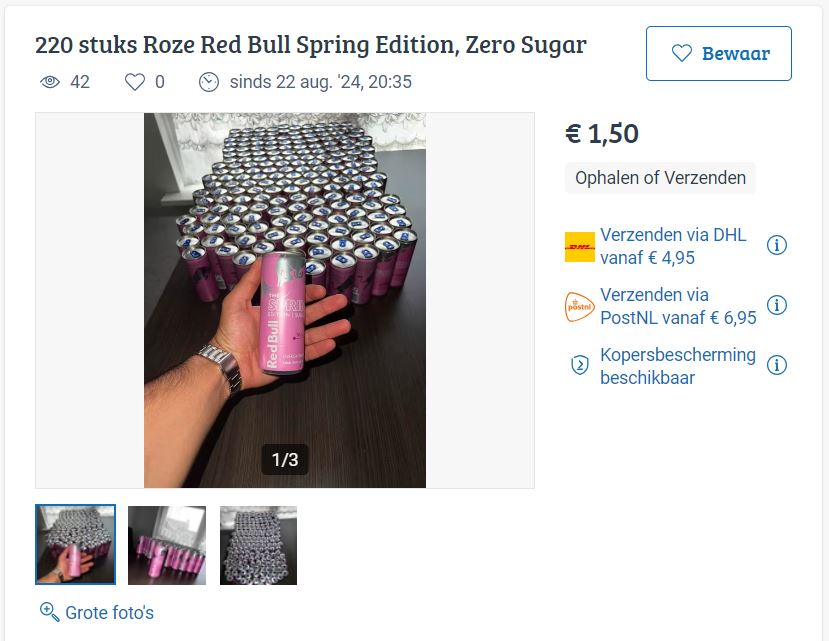
Task: Click the PostNL logo icon
Action: click(x=580, y=306)
